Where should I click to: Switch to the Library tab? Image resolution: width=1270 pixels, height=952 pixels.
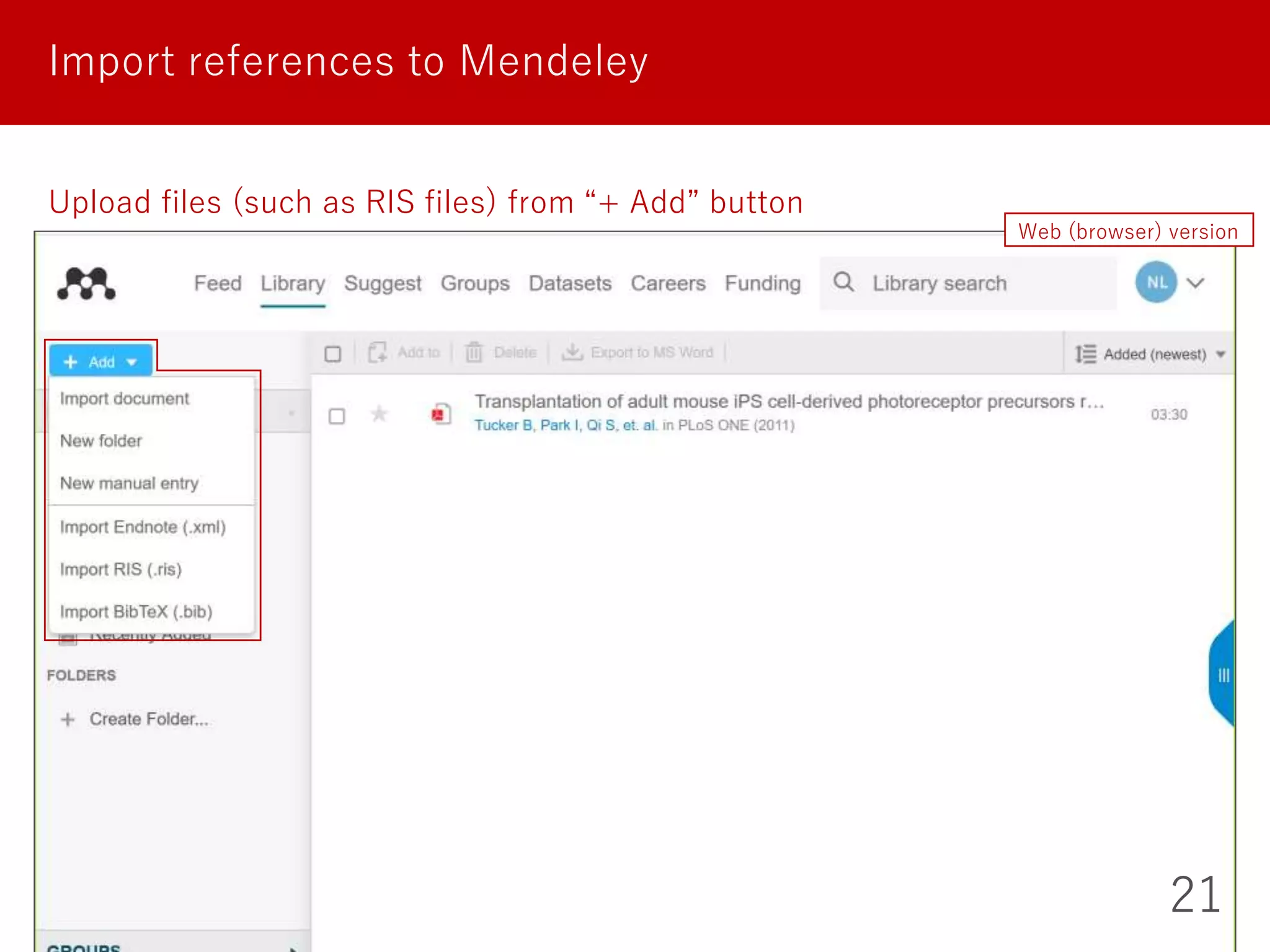(293, 284)
